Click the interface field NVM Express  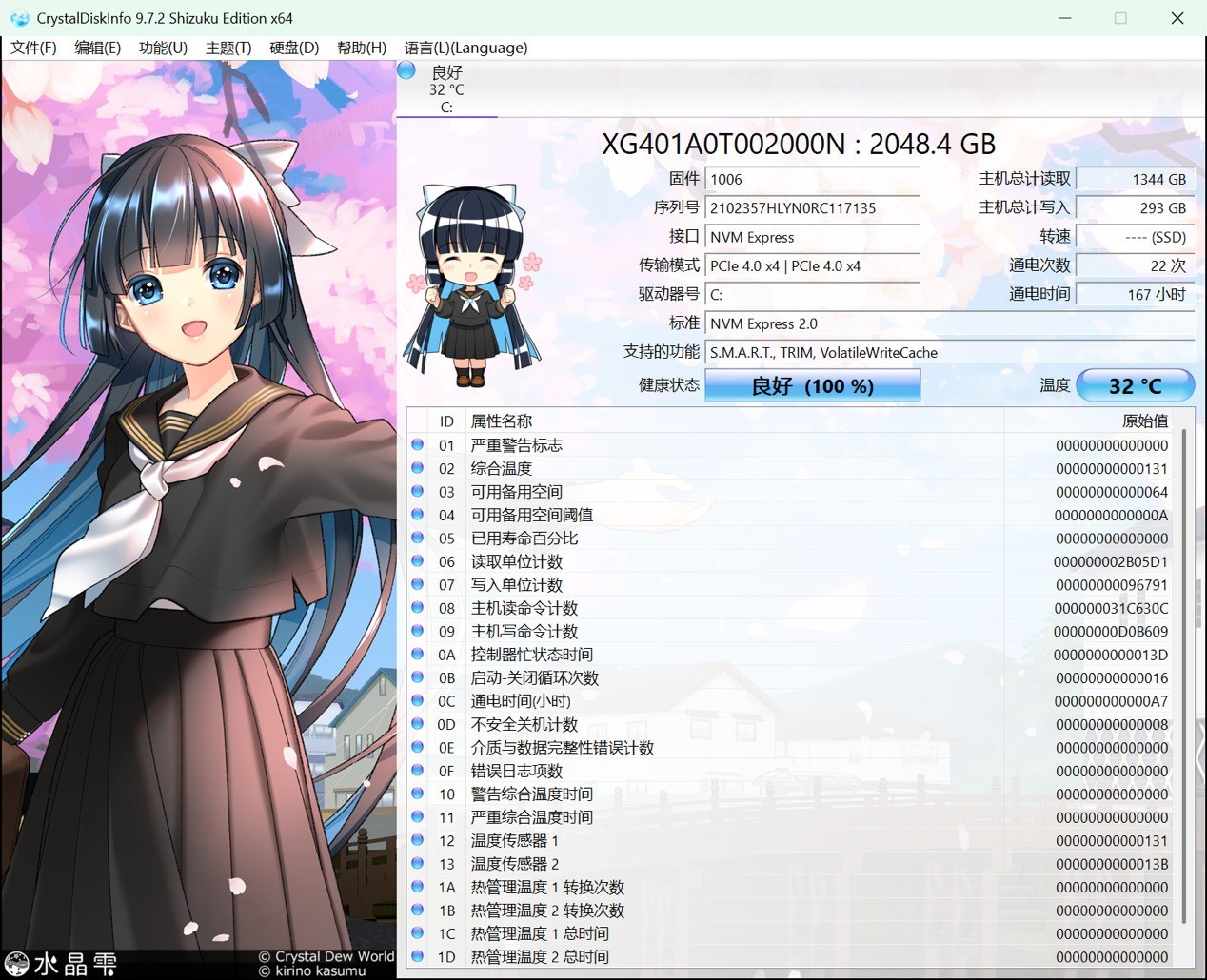pos(812,237)
